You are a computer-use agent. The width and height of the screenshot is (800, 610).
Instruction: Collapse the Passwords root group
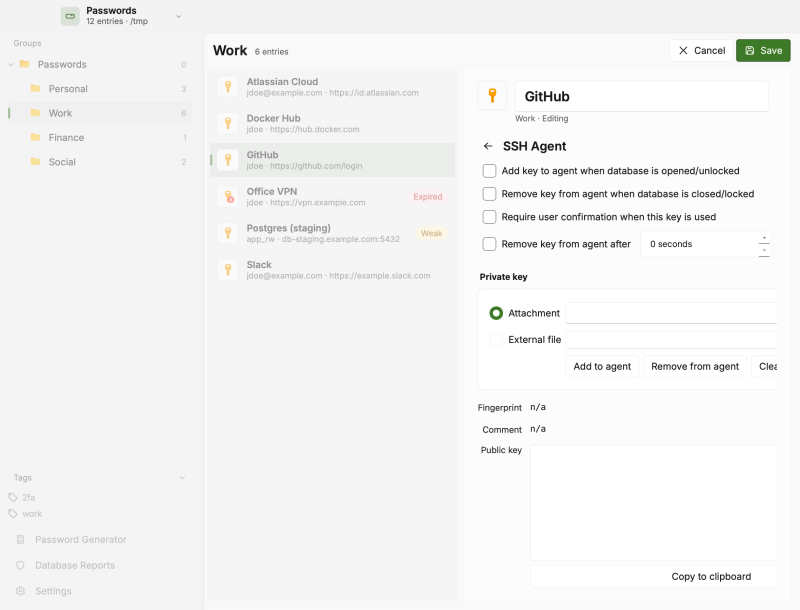point(11,64)
